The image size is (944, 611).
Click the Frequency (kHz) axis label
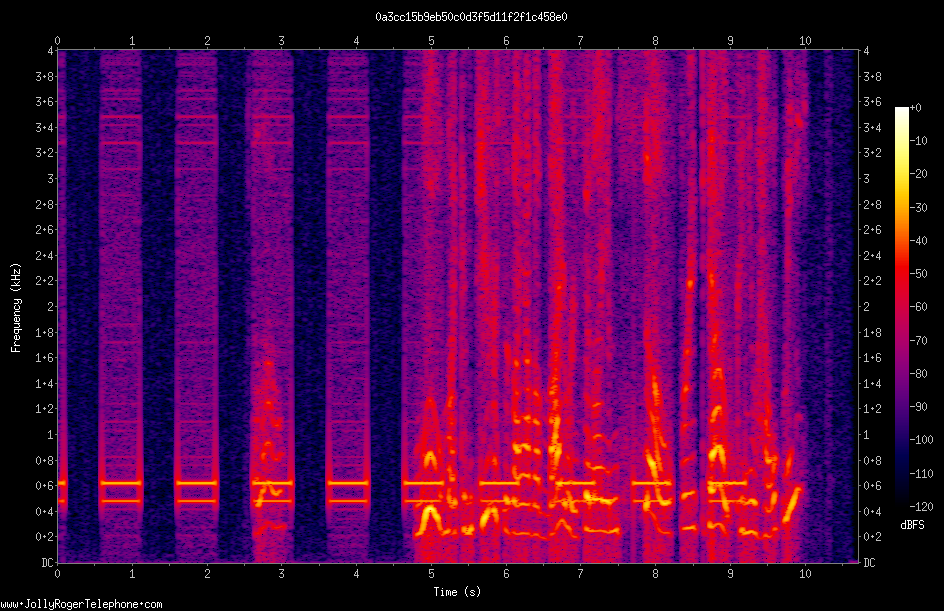(16, 308)
